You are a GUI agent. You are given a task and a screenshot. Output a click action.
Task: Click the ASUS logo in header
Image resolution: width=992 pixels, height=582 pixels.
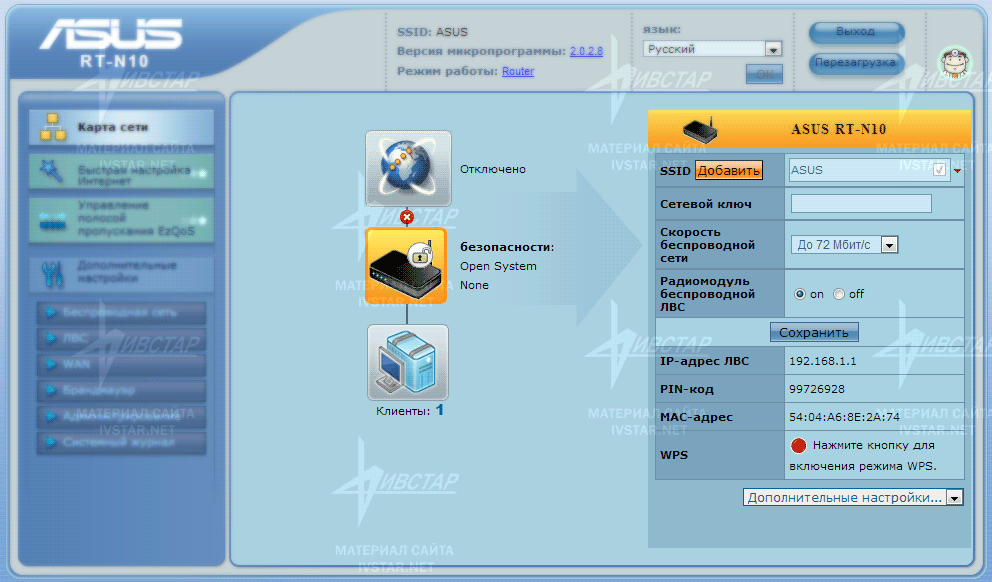111,34
